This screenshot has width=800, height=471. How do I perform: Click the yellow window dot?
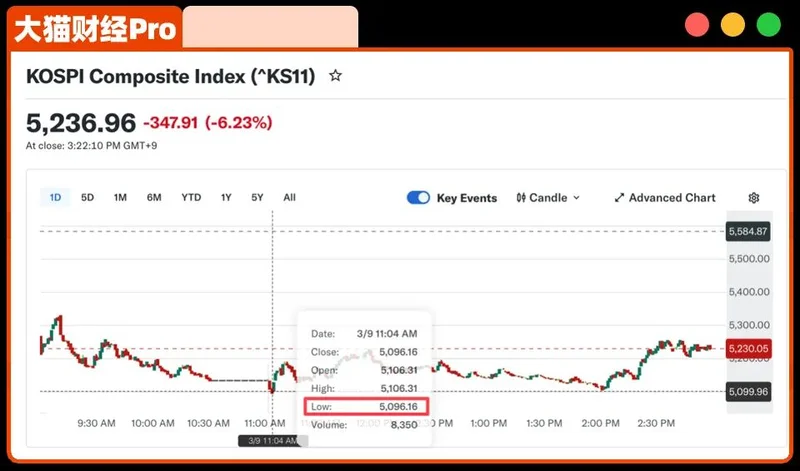point(733,25)
